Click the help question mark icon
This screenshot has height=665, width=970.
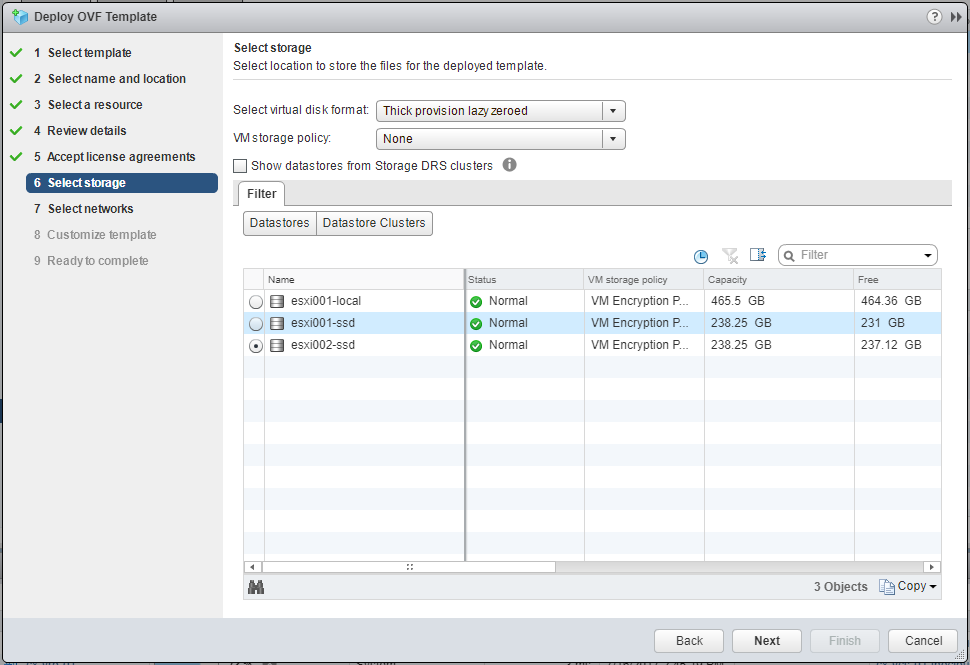point(934,17)
